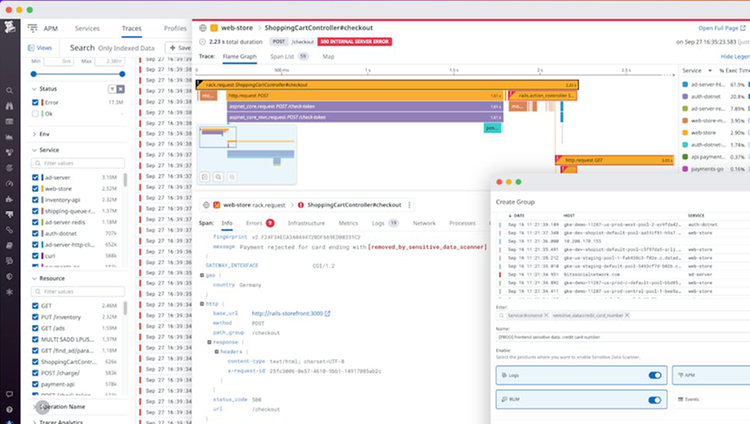Uncheck the Error status checkbox
This screenshot has height=424, width=750.
click(35, 102)
